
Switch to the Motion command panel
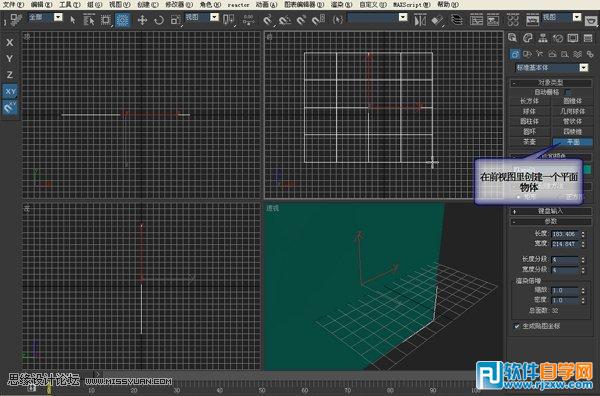pyautogui.click(x=558, y=38)
